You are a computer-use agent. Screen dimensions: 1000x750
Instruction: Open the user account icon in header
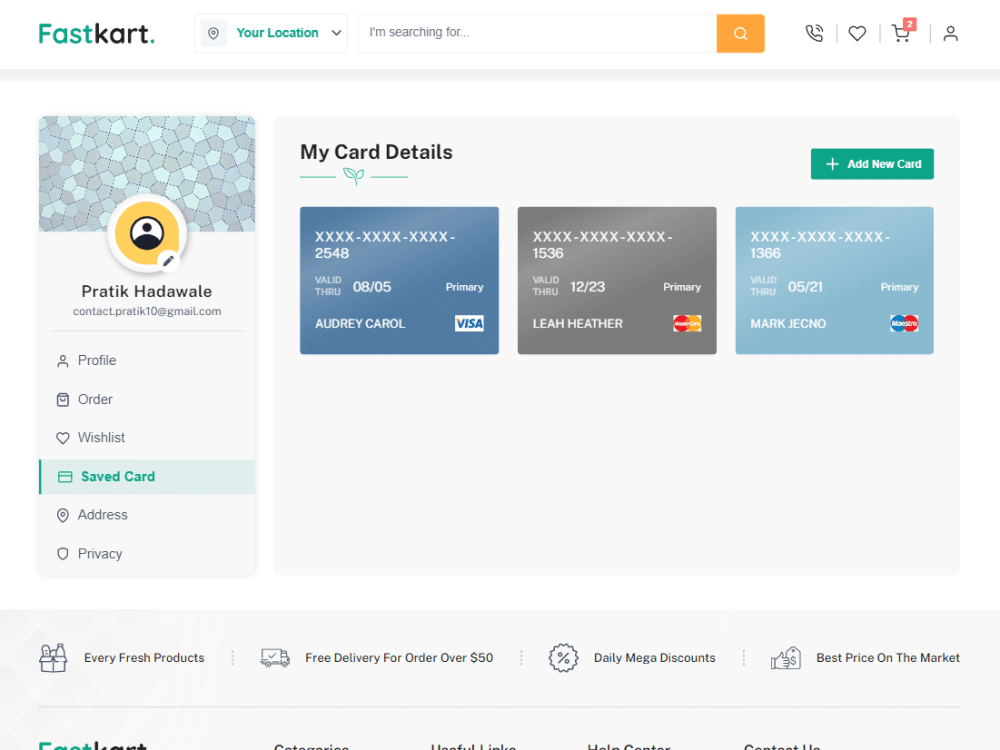pos(950,33)
